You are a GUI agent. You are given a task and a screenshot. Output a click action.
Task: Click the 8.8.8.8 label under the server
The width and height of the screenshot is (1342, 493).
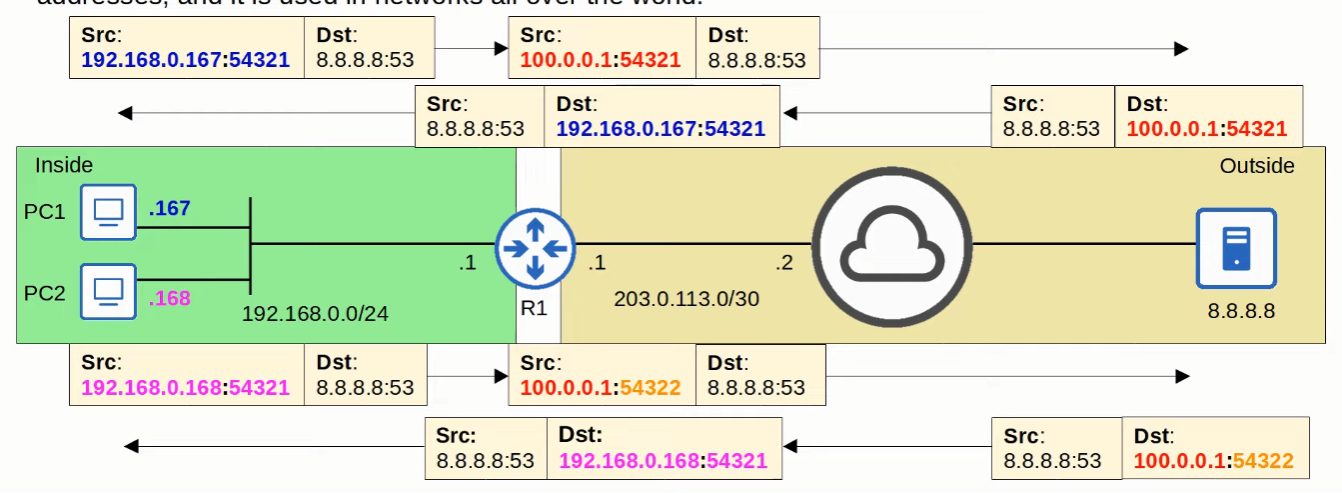pyautogui.click(x=1241, y=311)
